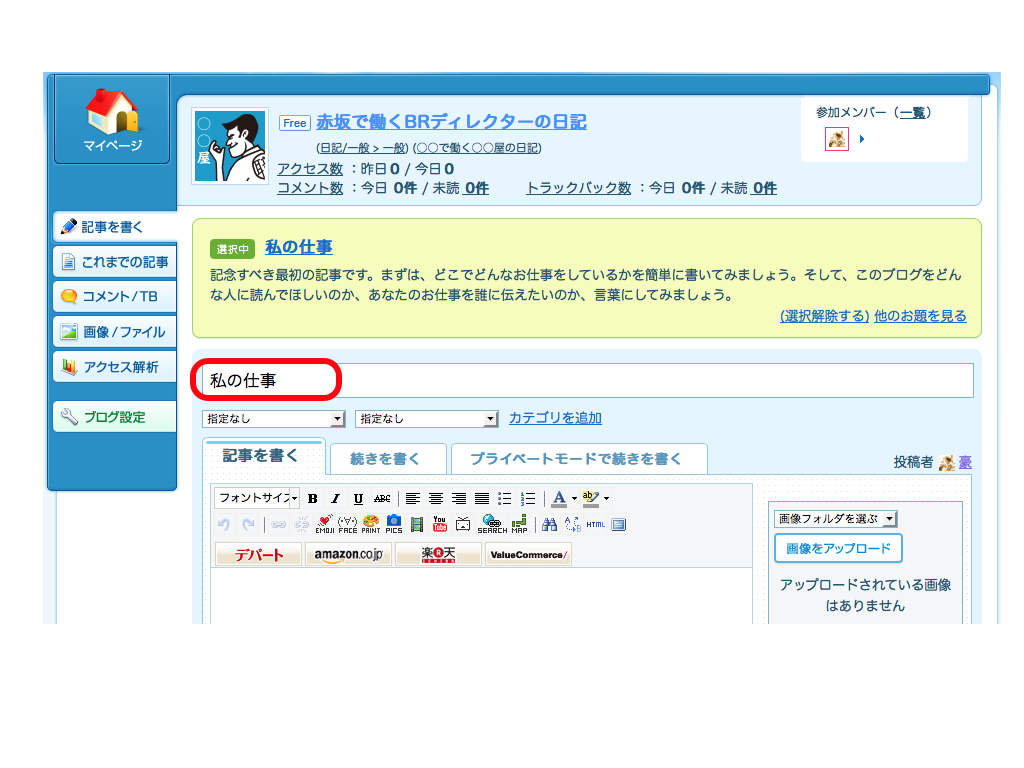Insert a YouTube video

440,524
